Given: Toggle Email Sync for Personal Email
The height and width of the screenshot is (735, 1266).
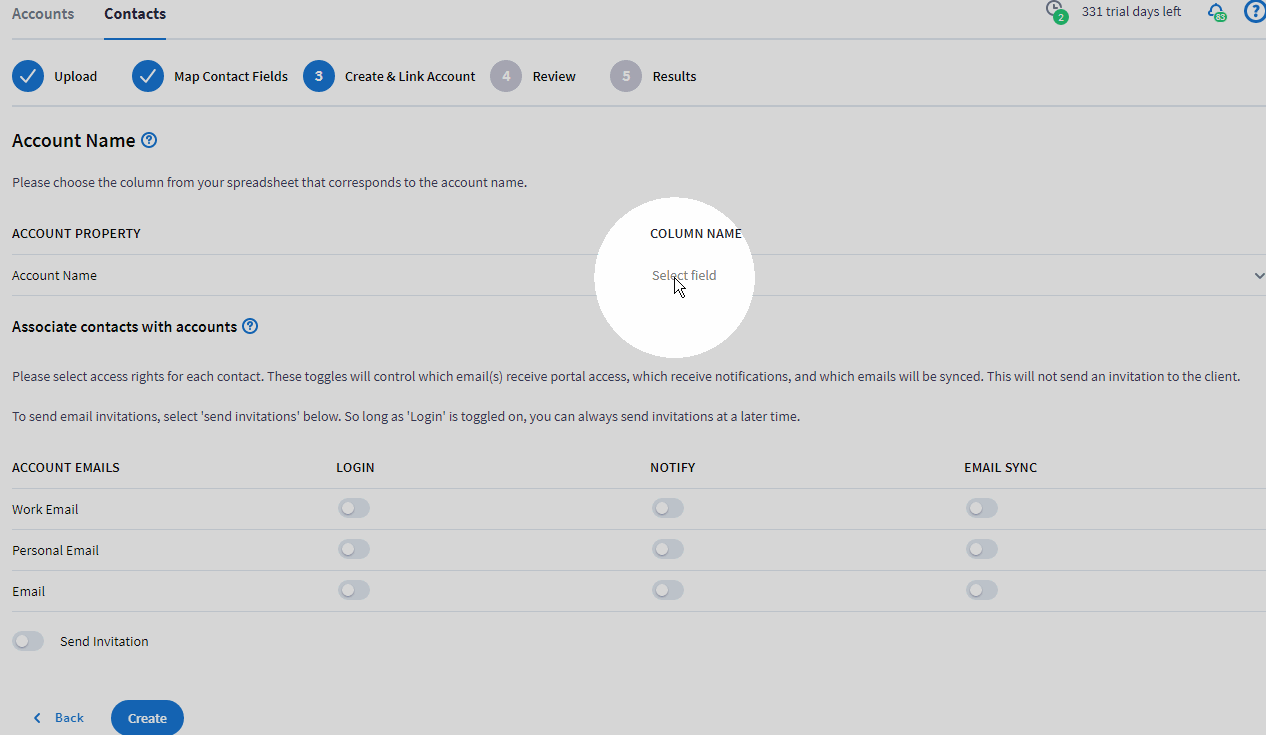Looking at the screenshot, I should pyautogui.click(x=982, y=549).
